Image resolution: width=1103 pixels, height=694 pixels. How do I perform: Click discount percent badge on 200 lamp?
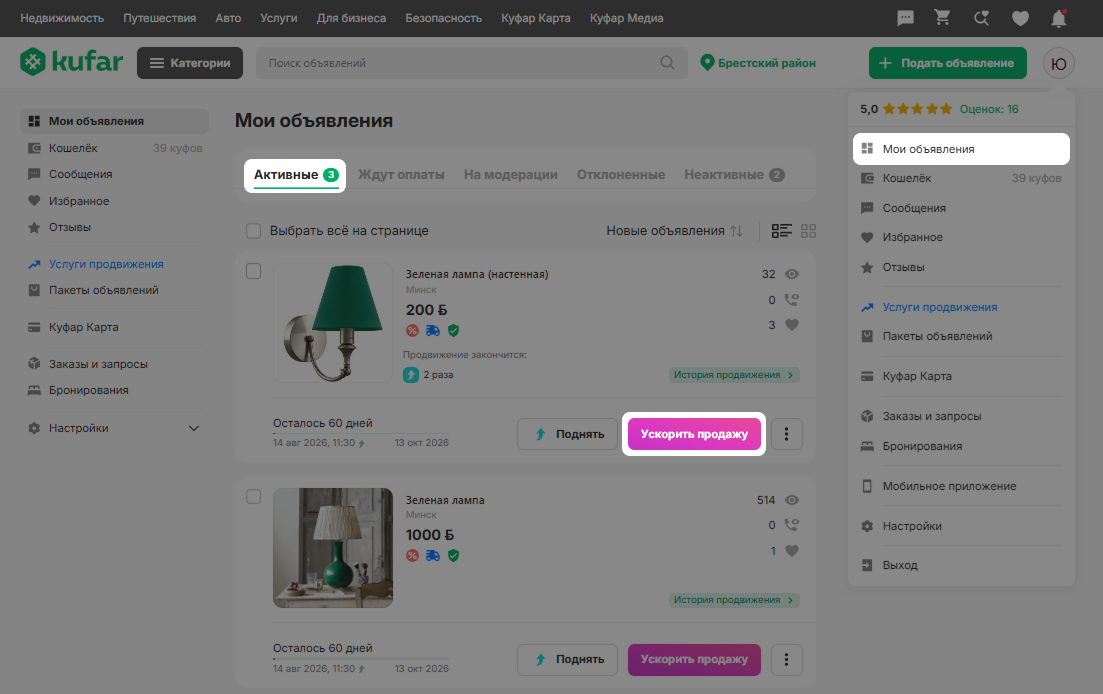[x=412, y=330]
